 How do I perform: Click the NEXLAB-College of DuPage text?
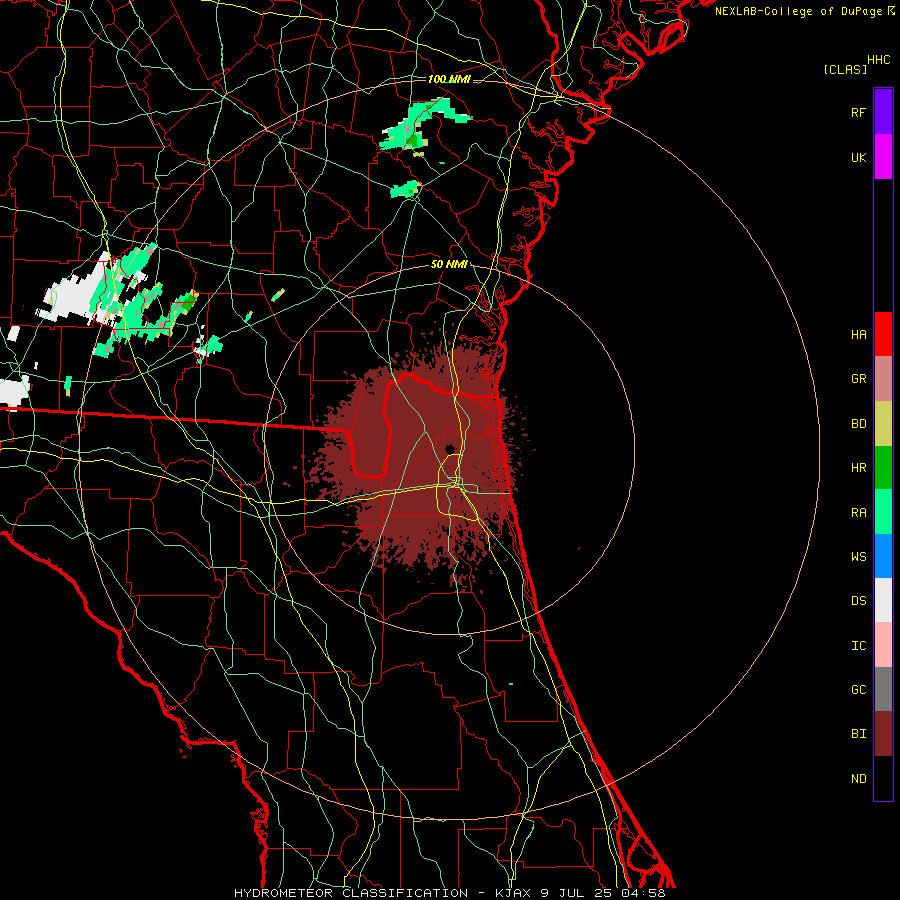coord(800,11)
